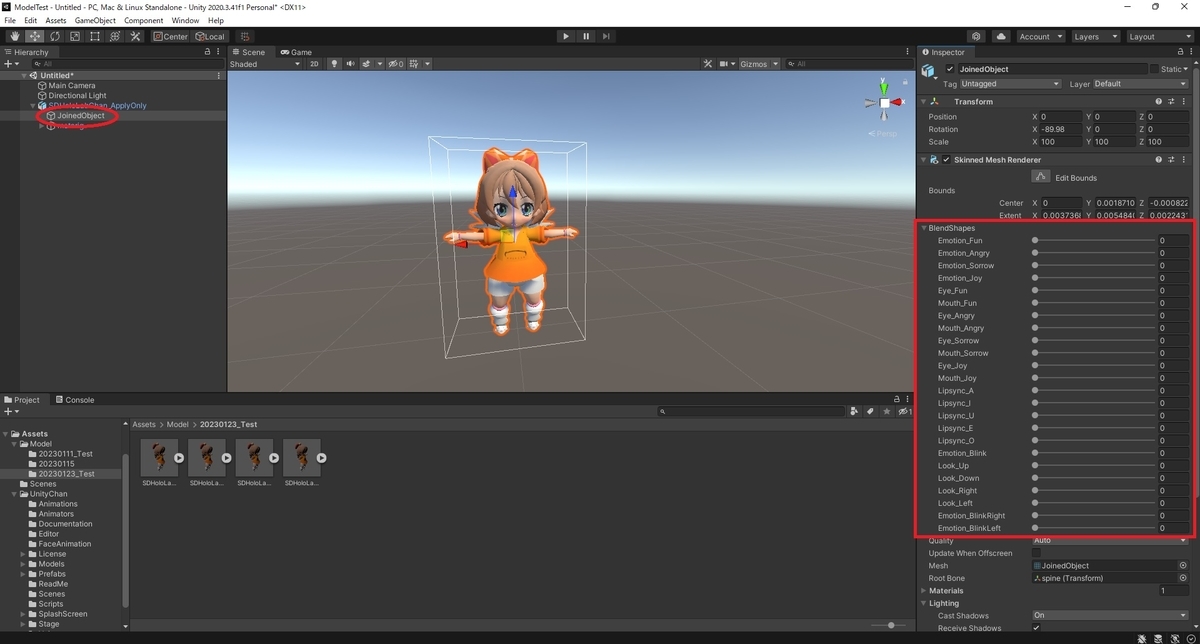Click the Step frame button
The image size is (1200, 644).
click(x=606, y=36)
